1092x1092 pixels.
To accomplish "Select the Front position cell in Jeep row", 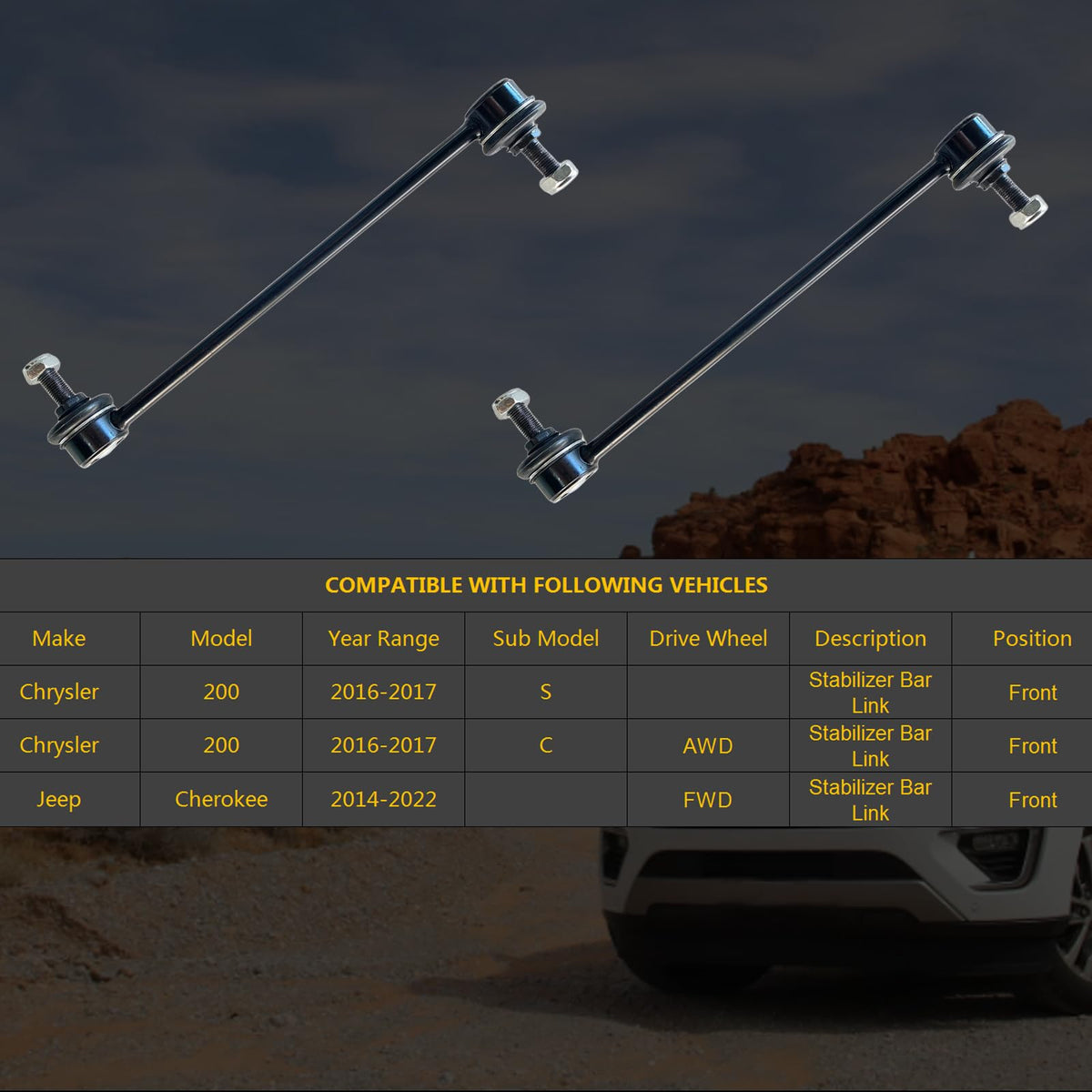I will coord(1032,800).
